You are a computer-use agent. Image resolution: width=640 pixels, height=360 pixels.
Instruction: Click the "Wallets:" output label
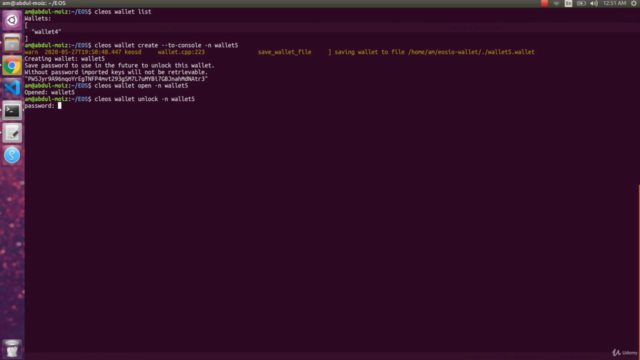38,18
